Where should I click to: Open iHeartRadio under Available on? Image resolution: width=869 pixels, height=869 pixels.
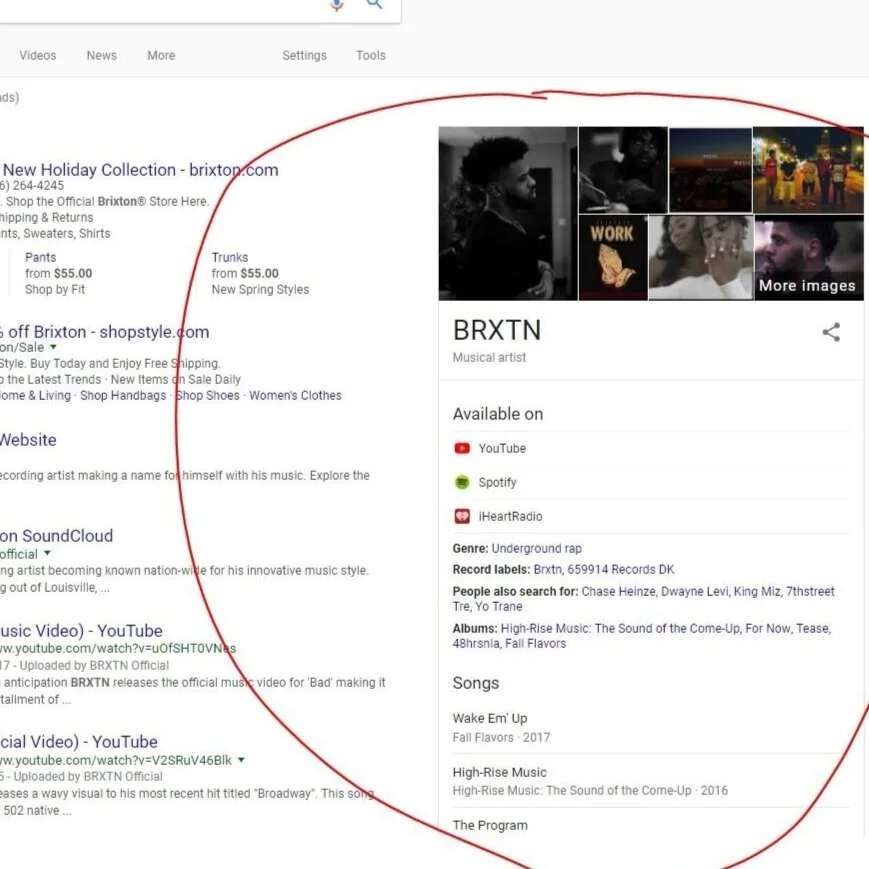(x=510, y=516)
